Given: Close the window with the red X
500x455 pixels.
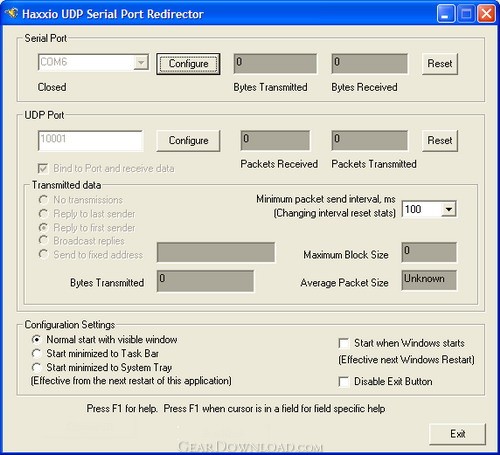Looking at the screenshot, I should [486, 14].
